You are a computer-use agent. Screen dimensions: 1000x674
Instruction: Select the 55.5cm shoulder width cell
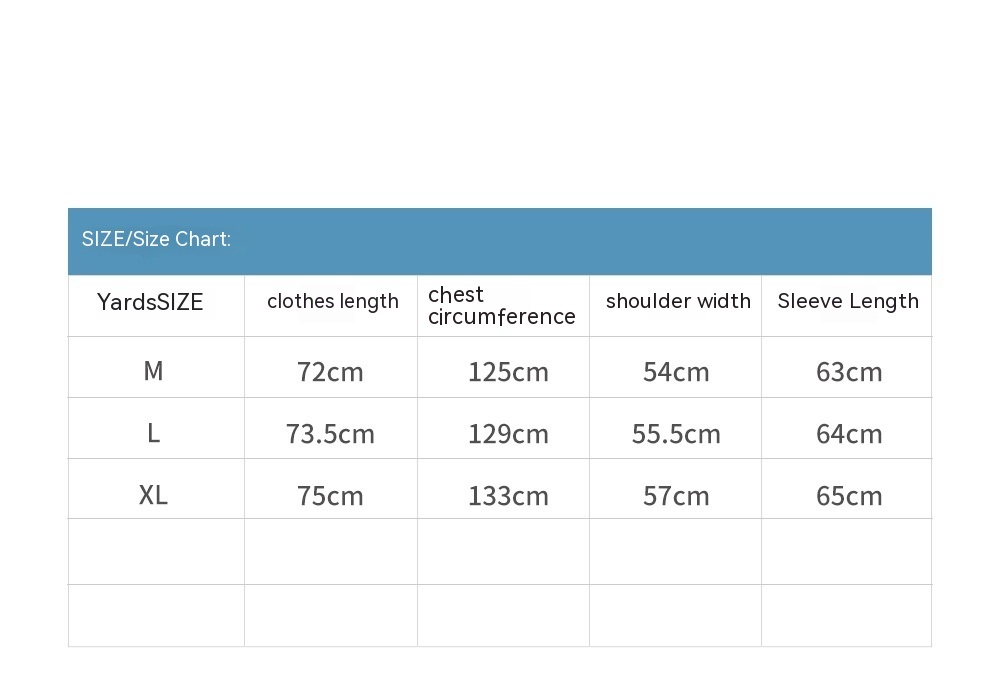click(x=676, y=434)
